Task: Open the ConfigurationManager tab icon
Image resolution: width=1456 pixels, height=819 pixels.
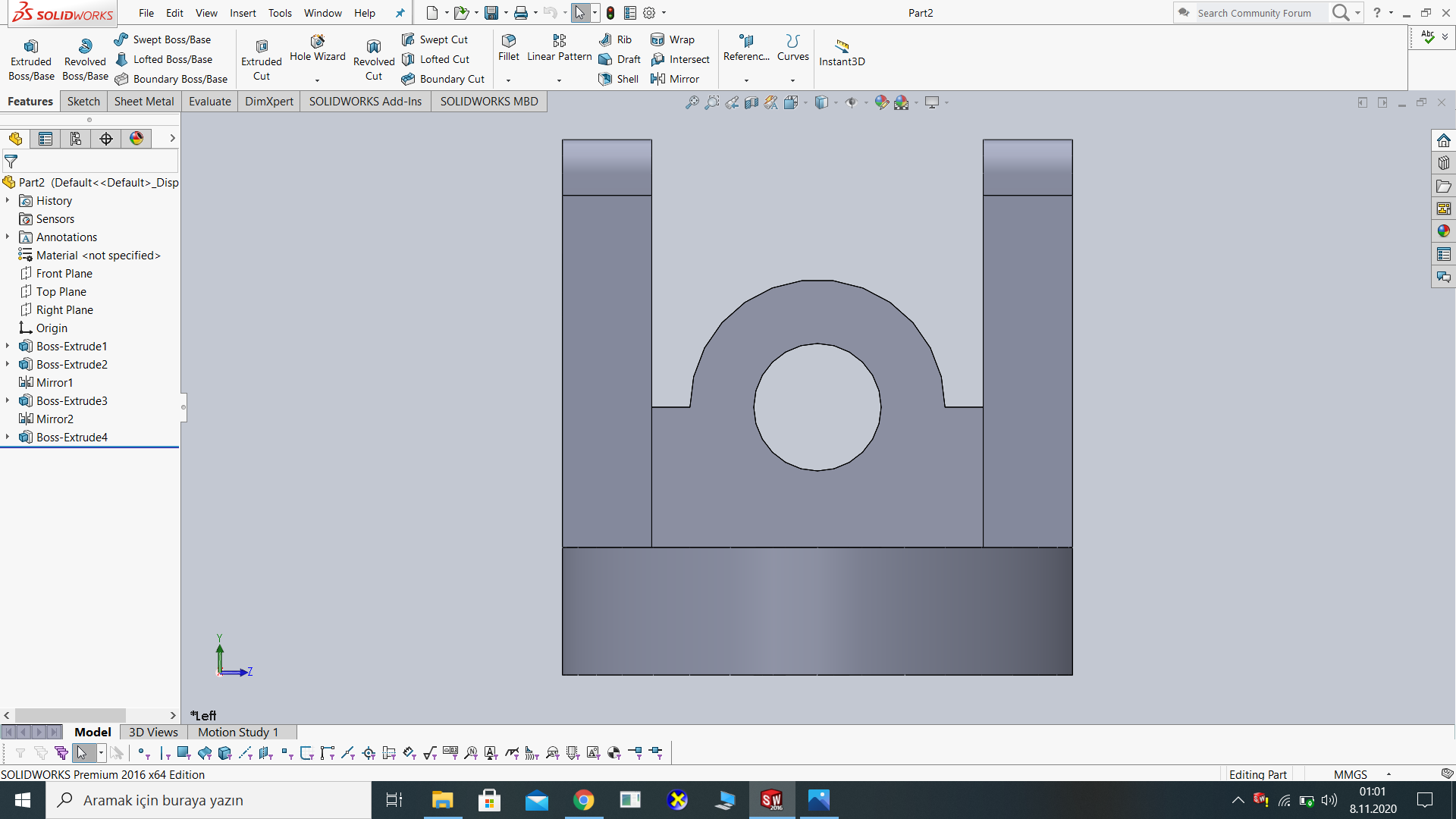Action: (75, 139)
